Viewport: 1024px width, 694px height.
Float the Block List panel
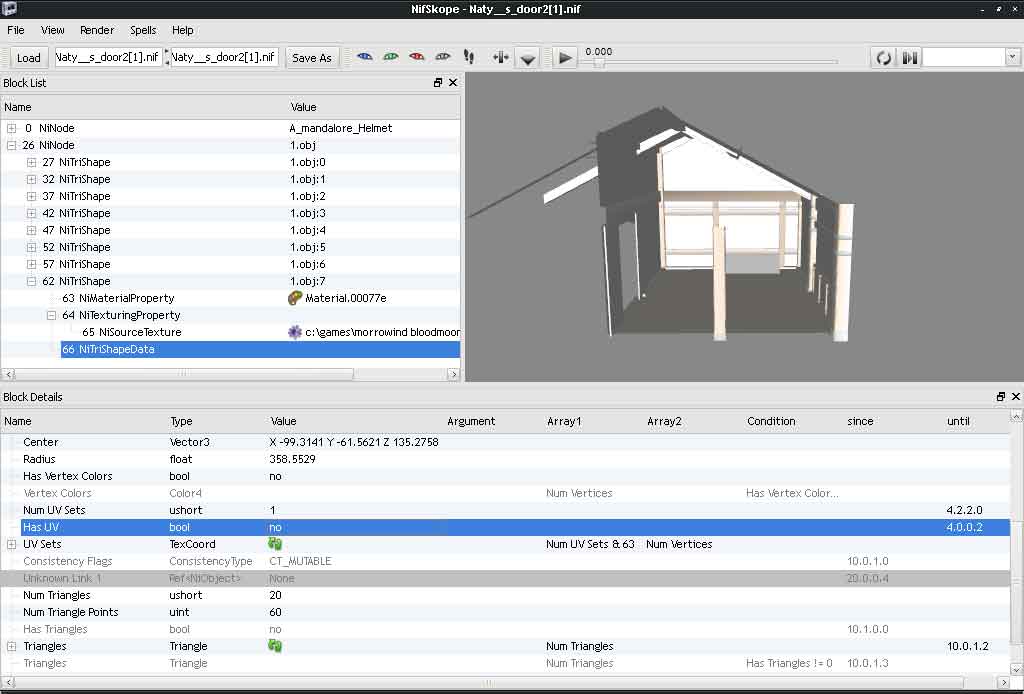(438, 83)
